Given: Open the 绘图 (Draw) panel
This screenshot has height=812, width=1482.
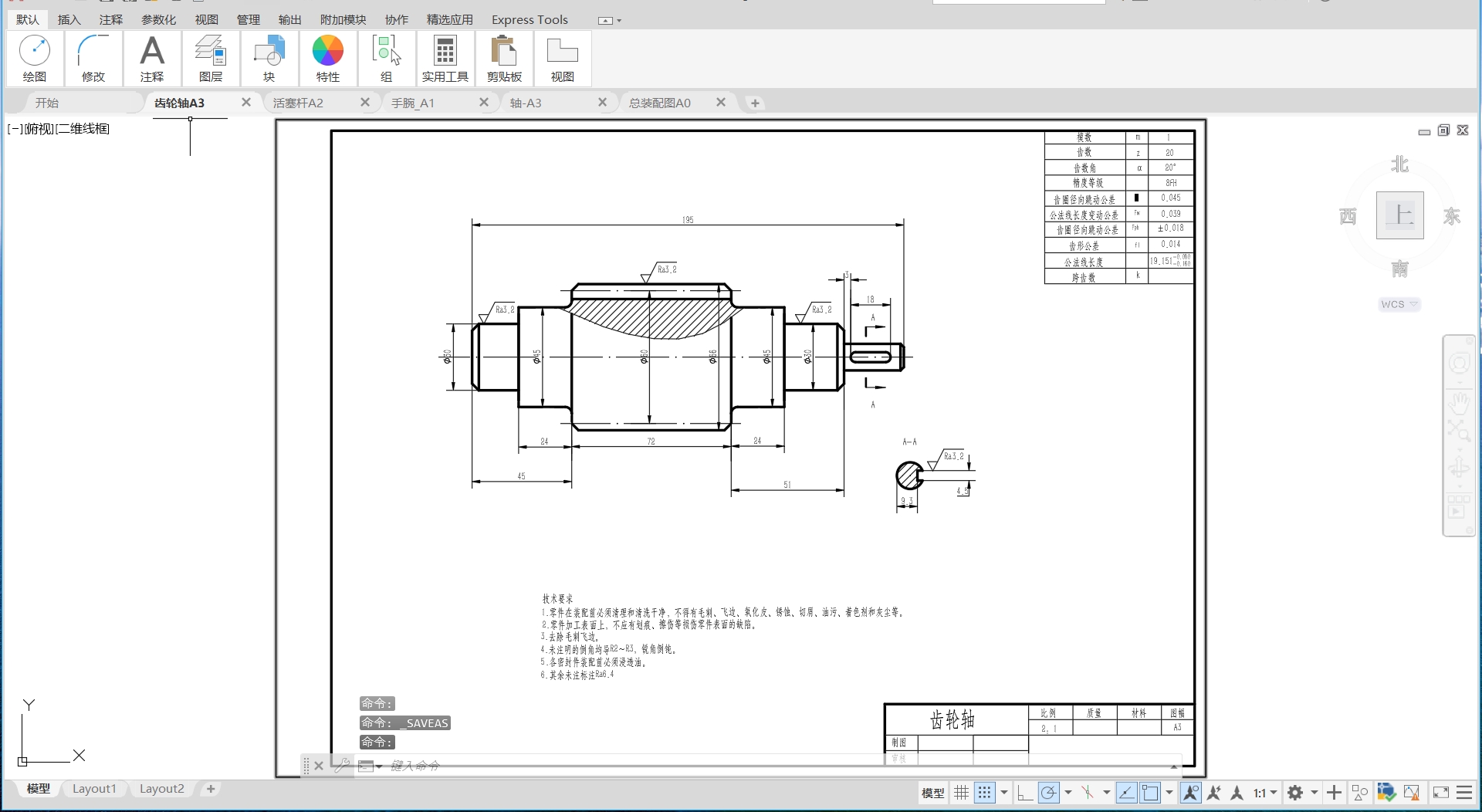Looking at the screenshot, I should coord(35,58).
